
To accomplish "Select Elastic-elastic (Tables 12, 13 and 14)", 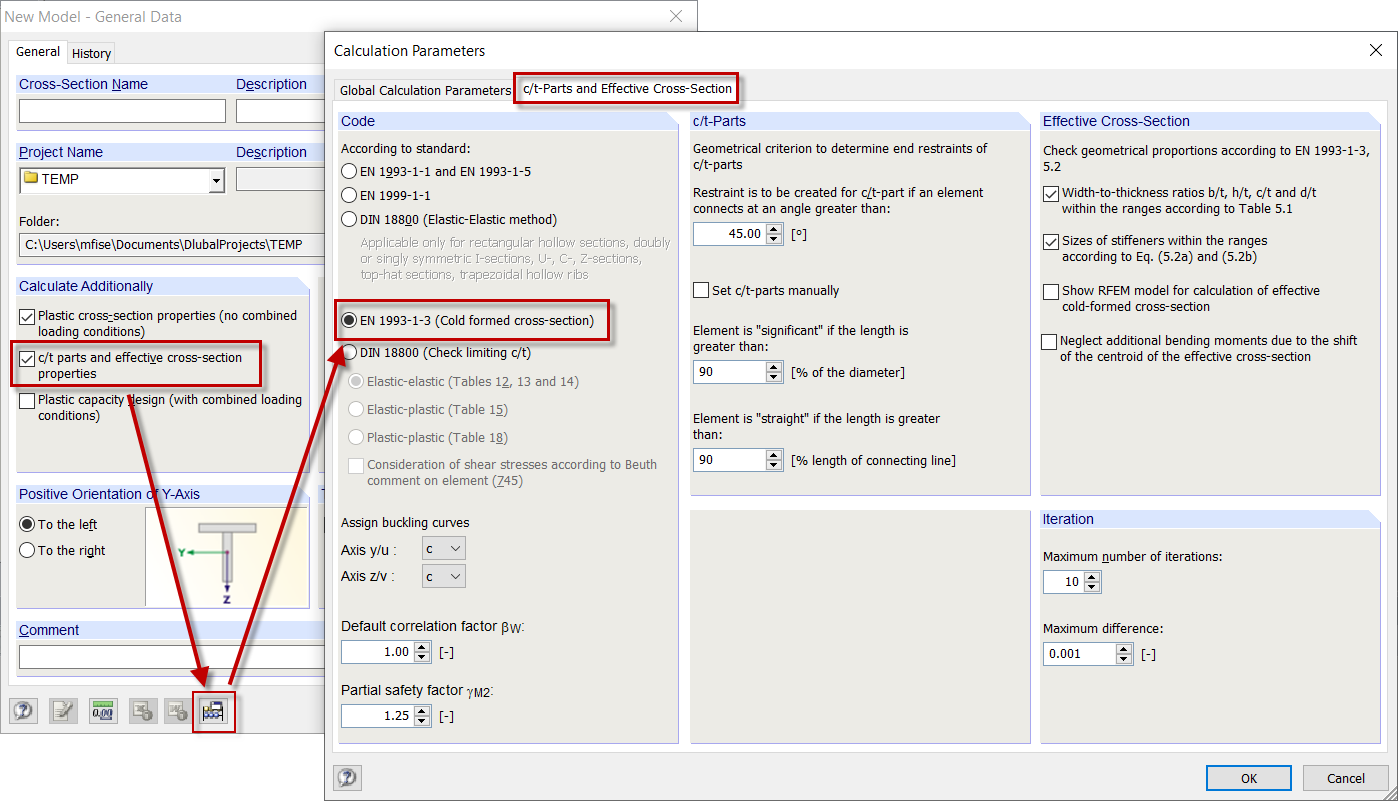I will (x=356, y=381).
